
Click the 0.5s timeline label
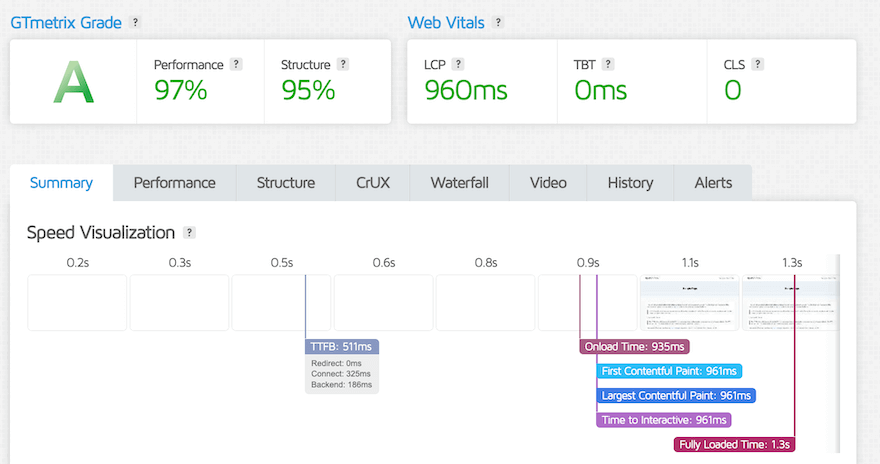coord(282,263)
